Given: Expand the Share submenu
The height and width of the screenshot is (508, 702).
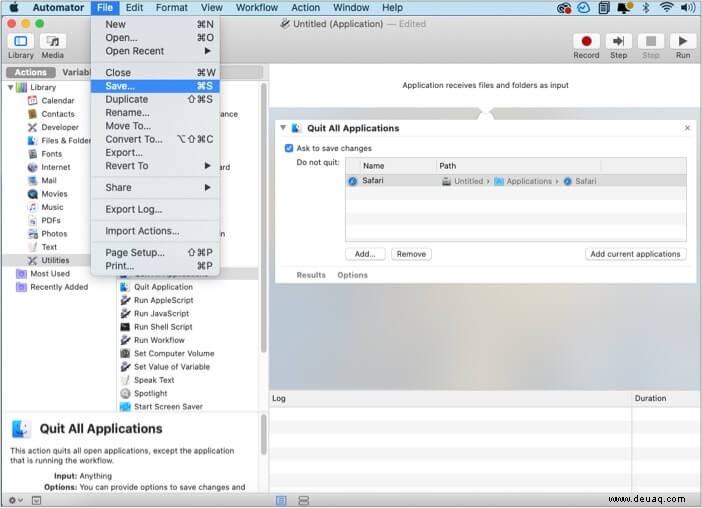Looking at the screenshot, I should click(155, 187).
